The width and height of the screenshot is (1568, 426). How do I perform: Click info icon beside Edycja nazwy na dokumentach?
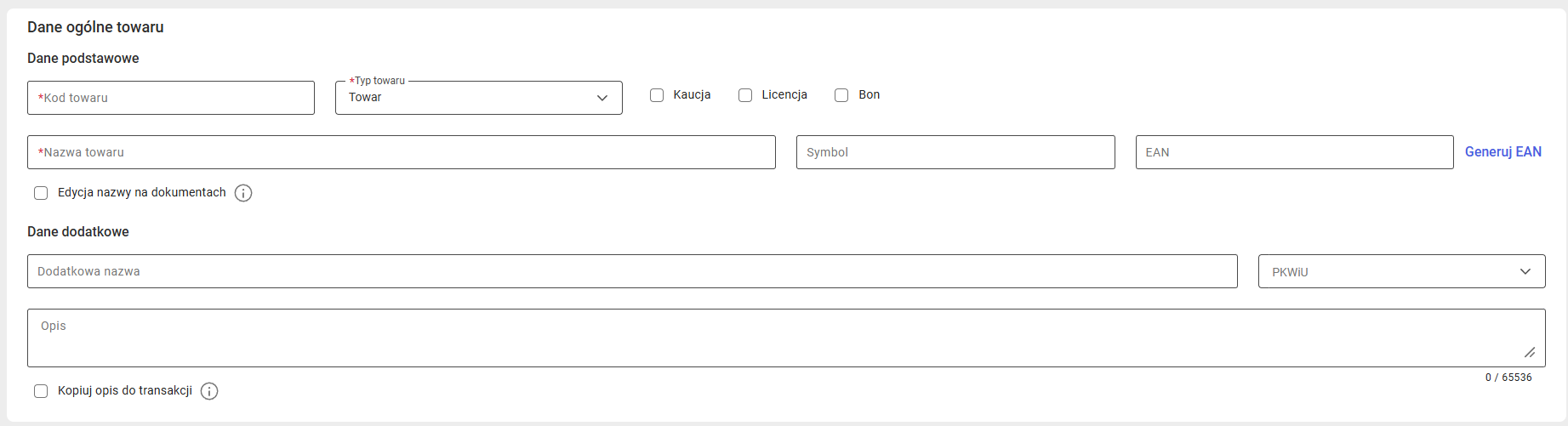243,193
